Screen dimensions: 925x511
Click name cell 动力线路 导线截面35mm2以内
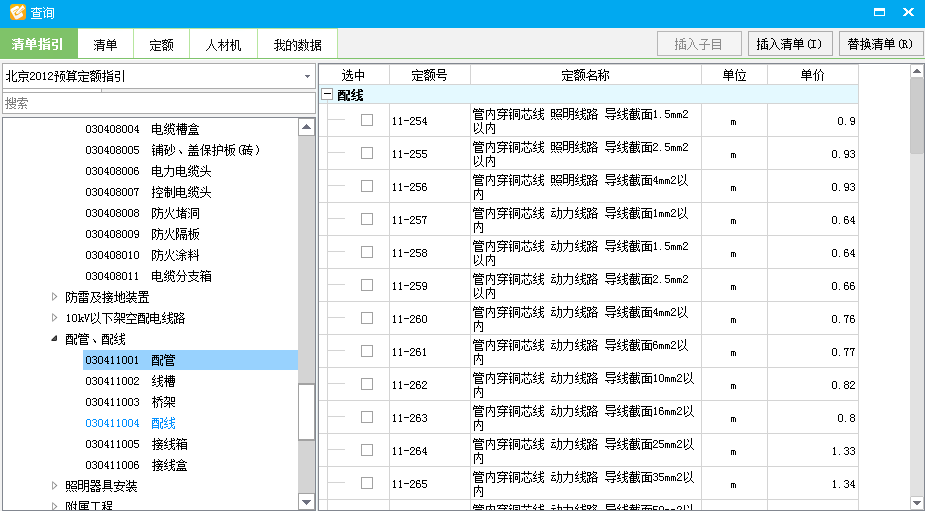point(585,484)
